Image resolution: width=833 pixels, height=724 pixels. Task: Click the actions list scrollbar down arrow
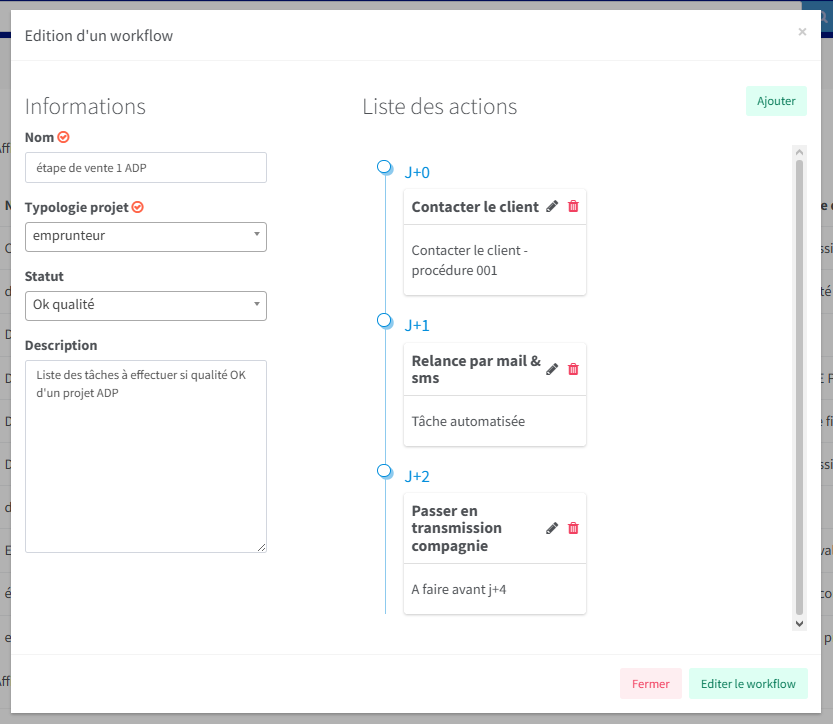[x=799, y=622]
